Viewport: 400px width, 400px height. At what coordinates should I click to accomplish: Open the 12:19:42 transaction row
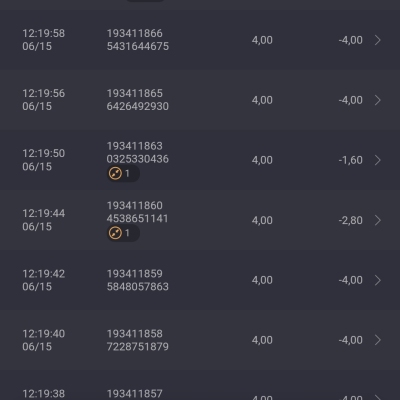click(200, 280)
